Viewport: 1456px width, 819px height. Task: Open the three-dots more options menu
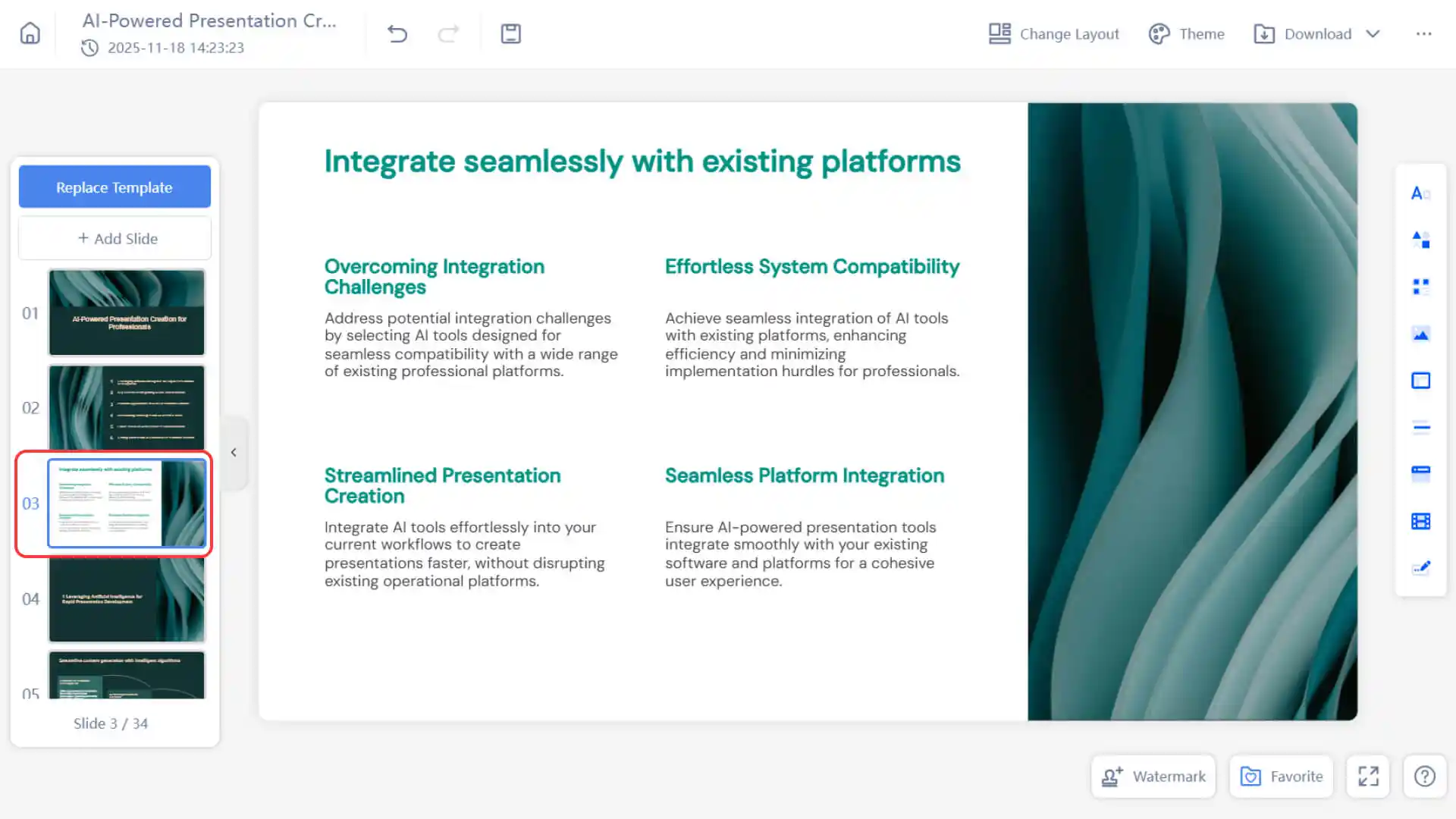pyautogui.click(x=1424, y=34)
